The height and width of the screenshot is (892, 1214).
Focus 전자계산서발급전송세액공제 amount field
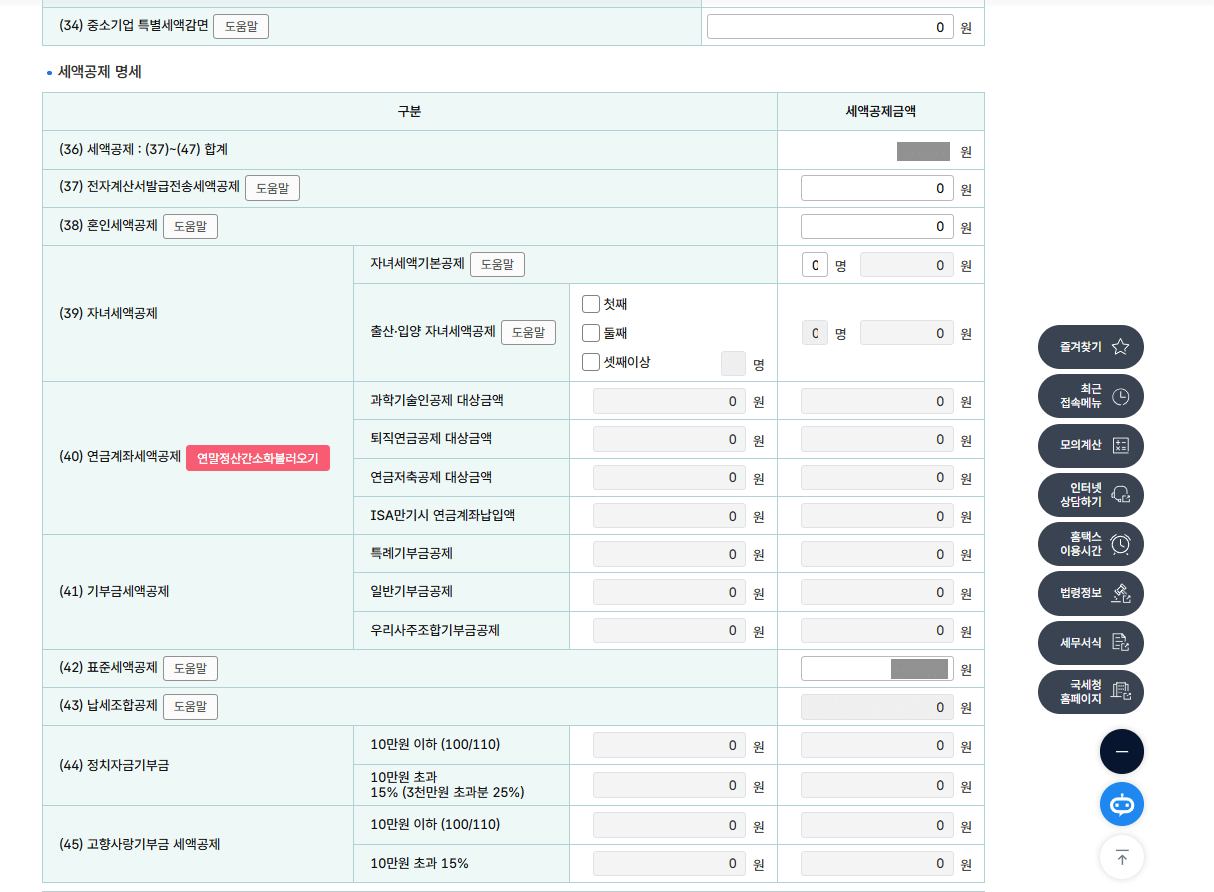coord(877,188)
